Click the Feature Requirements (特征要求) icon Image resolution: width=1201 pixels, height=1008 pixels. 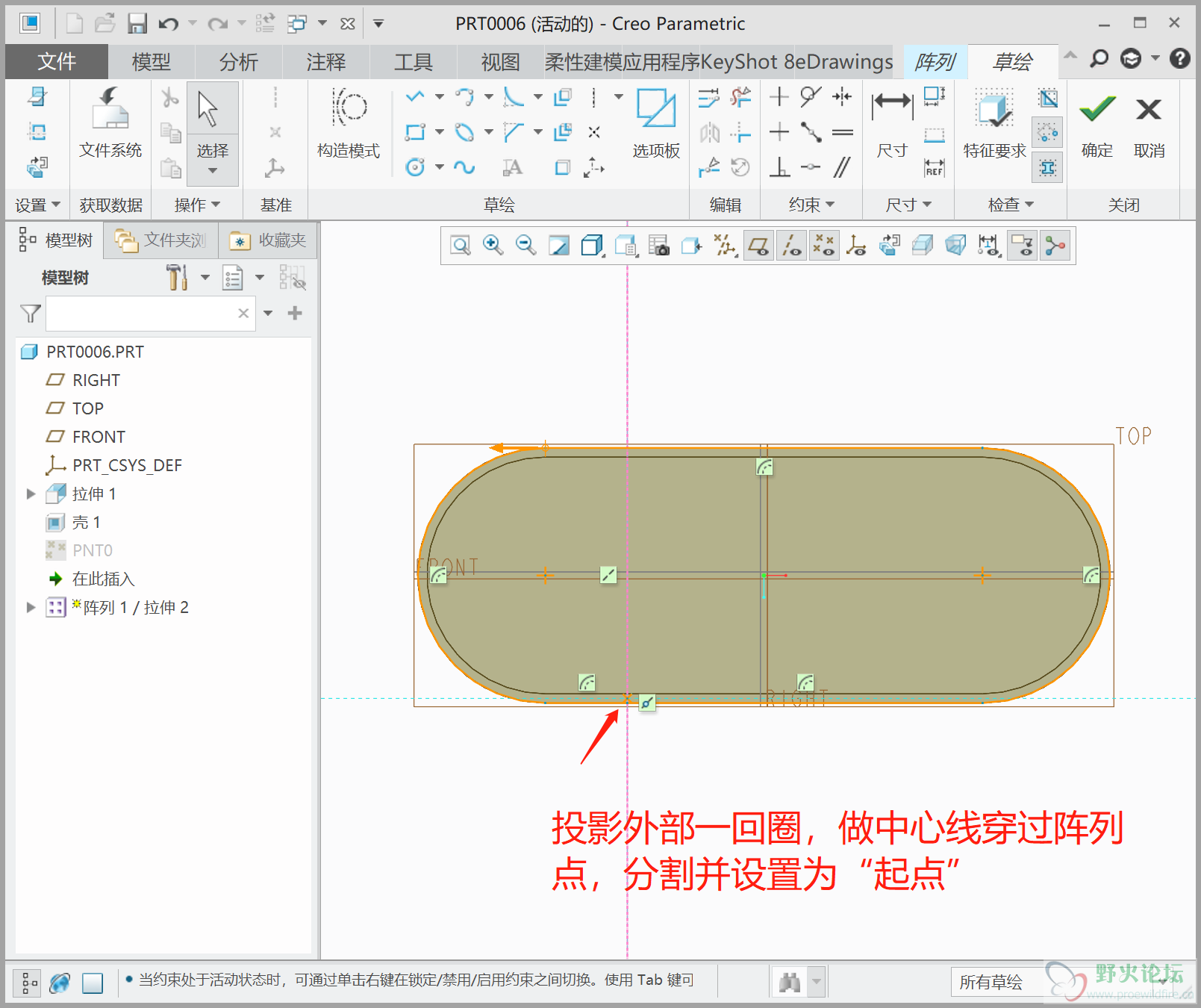point(994,123)
